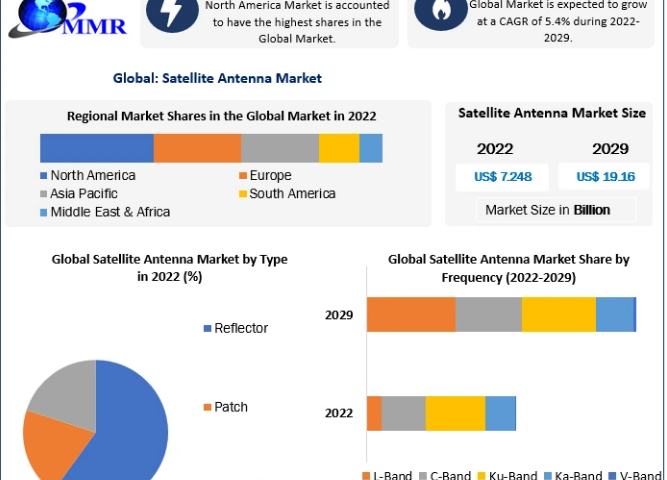The height and width of the screenshot is (480, 667).
Task: Click the gray C-Band segment in 2029 bar
Action: [x=489, y=314]
